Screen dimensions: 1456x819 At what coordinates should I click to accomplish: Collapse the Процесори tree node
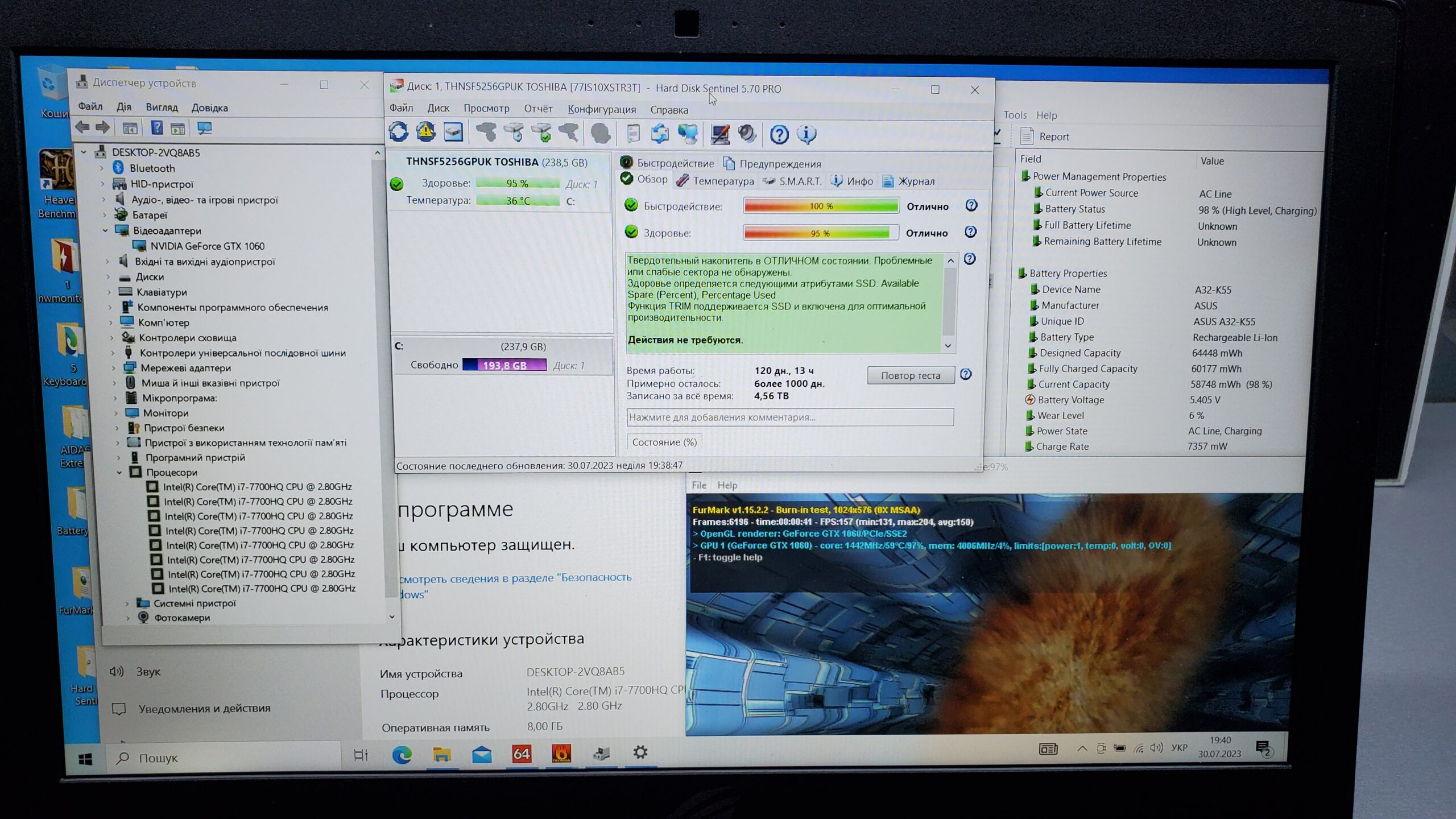click(119, 472)
